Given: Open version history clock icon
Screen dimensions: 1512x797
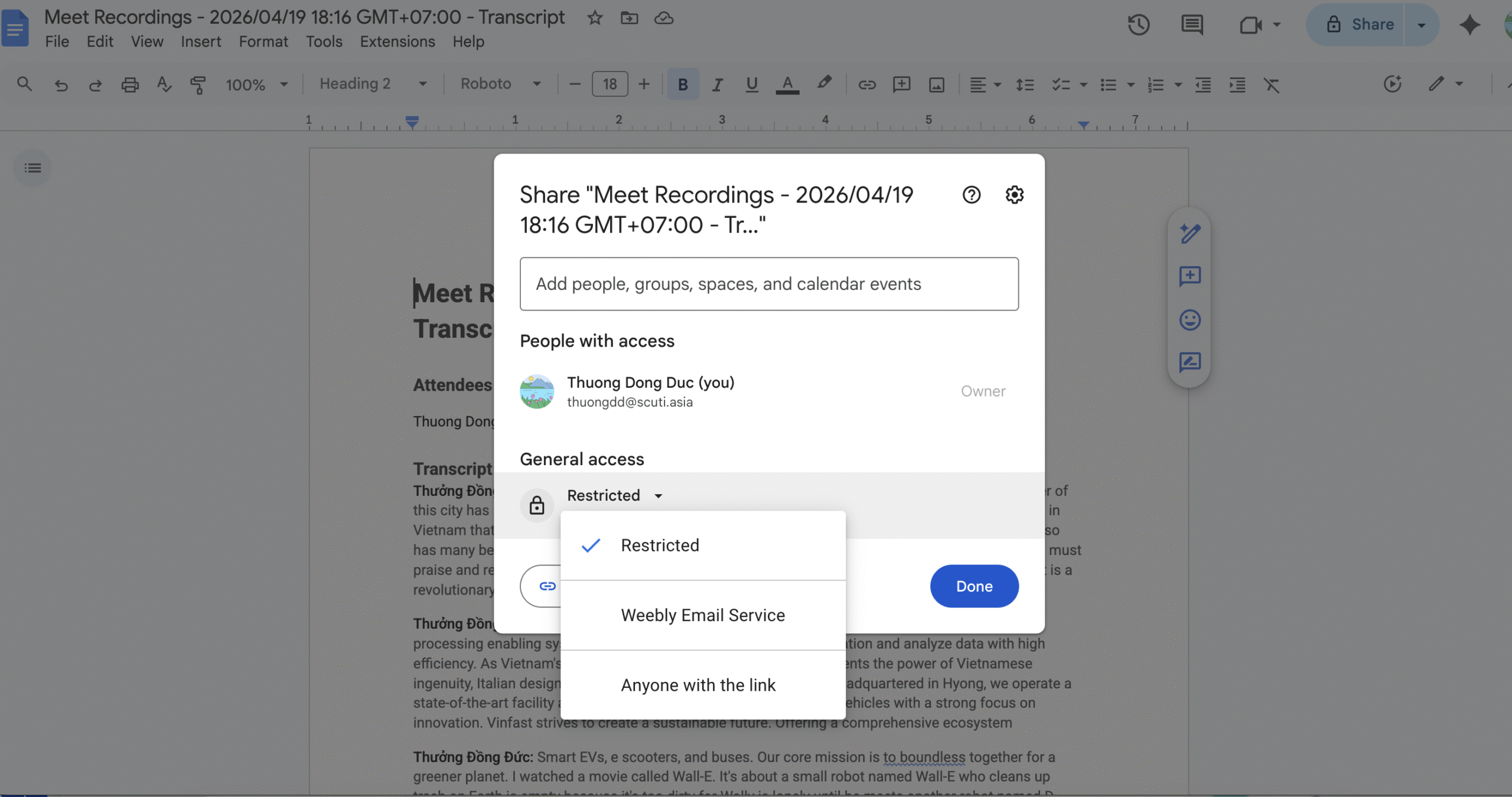Looking at the screenshot, I should click(x=1138, y=25).
